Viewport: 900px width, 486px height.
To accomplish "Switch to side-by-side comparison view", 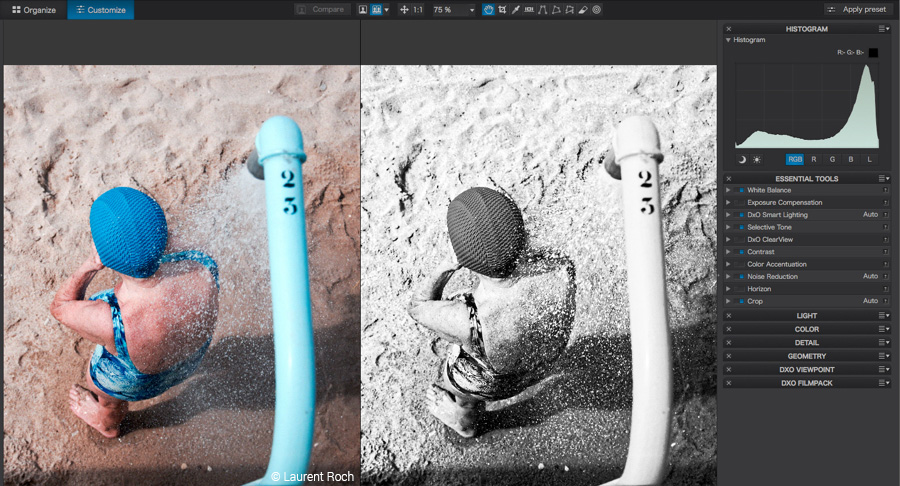I will (376, 10).
